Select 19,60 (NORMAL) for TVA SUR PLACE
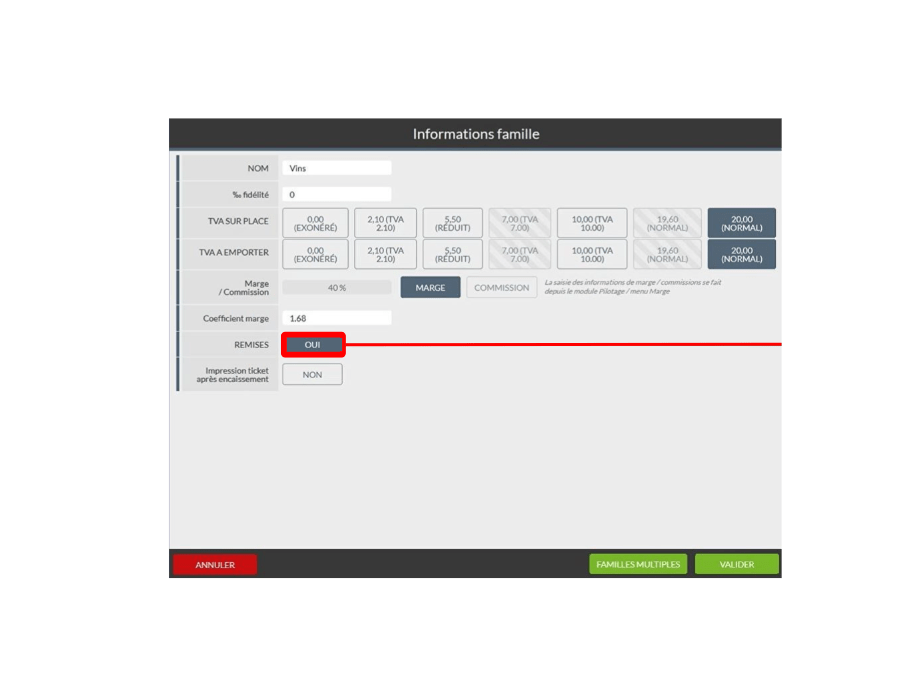The image size is (922, 696). tap(667, 223)
